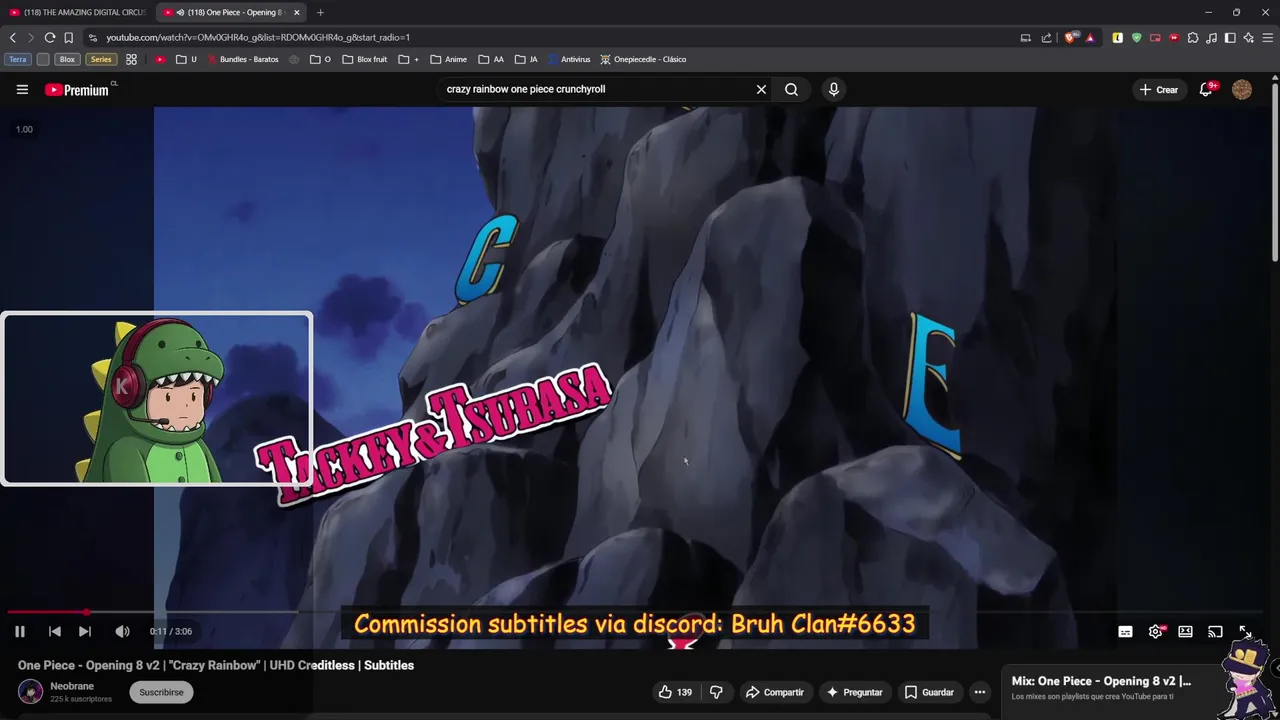This screenshot has height=720, width=1280.
Task: Open picture-in-picture extension icon
Action: point(1155,37)
